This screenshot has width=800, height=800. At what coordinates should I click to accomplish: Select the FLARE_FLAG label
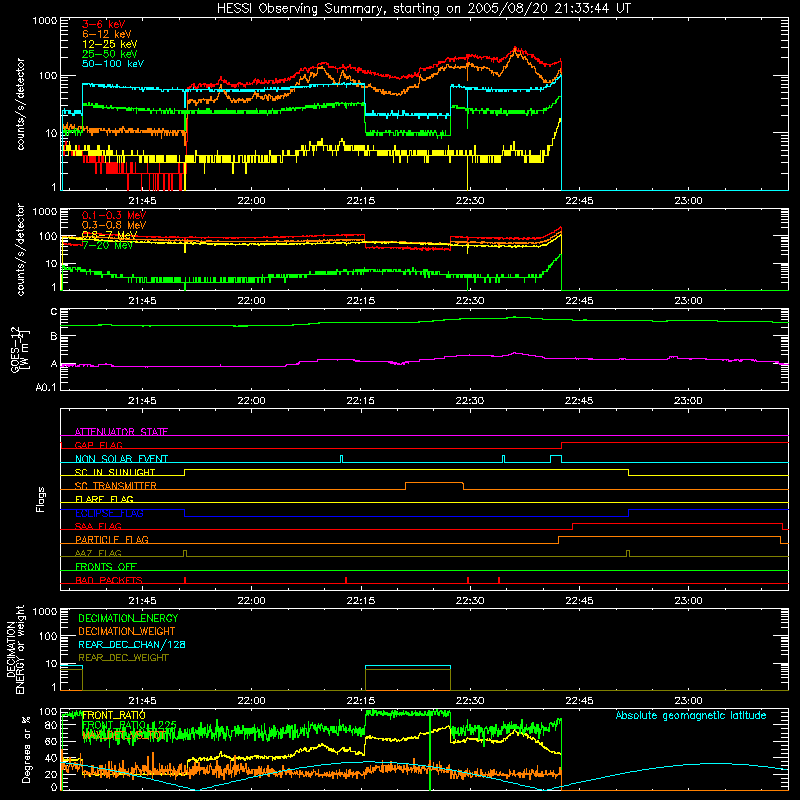click(x=104, y=499)
